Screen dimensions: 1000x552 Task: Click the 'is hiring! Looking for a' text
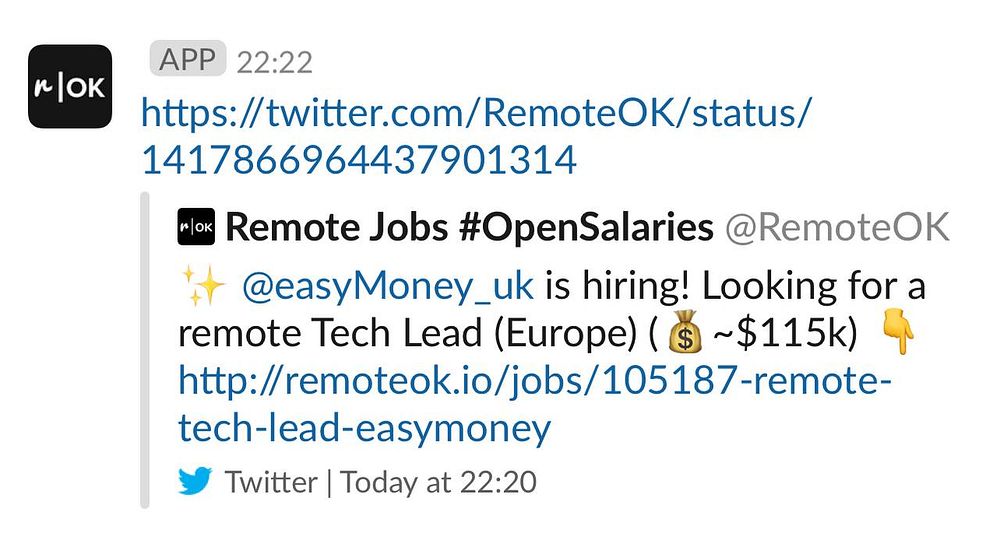coord(735,288)
